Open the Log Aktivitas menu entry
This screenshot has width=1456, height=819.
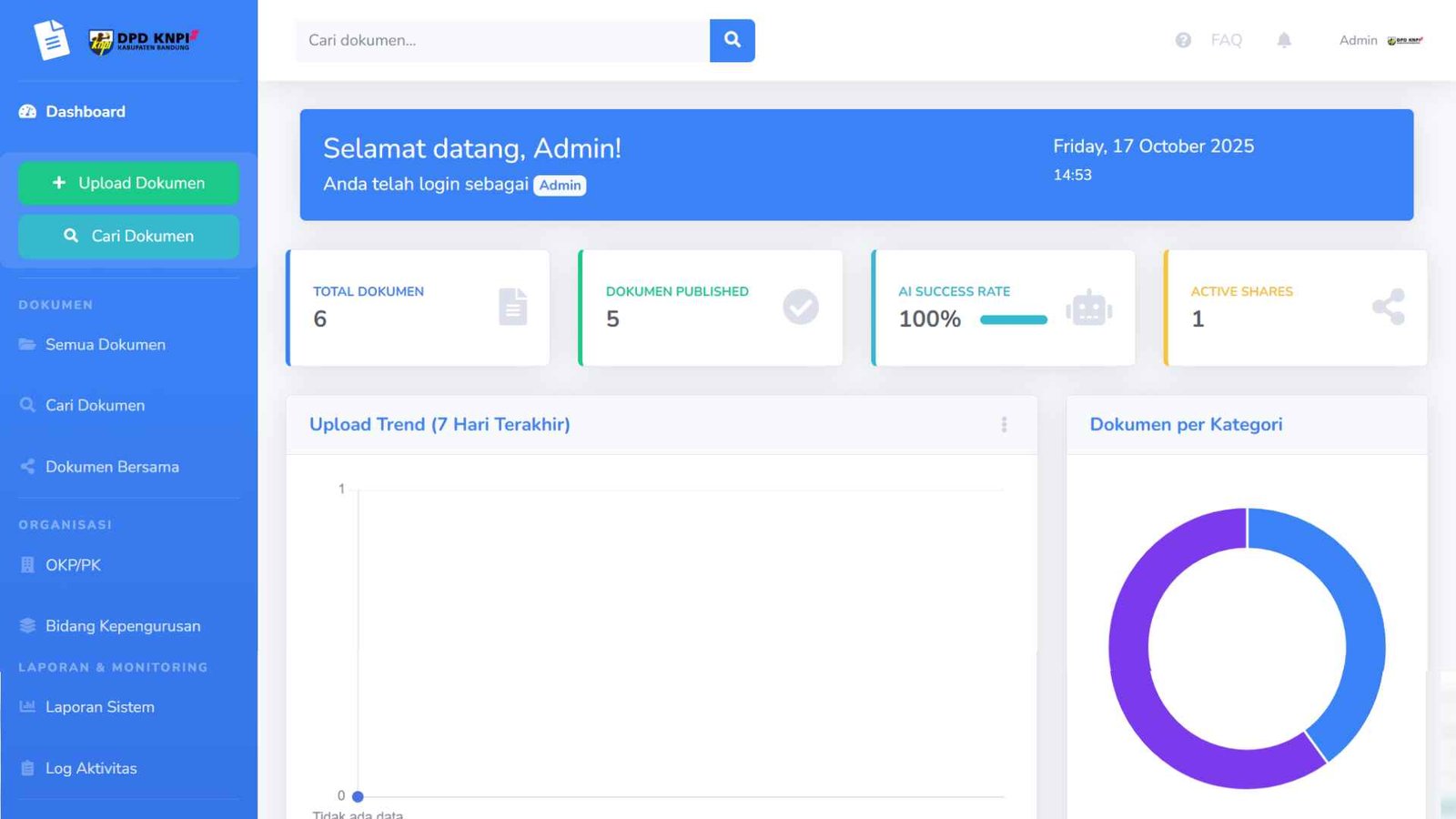[91, 768]
